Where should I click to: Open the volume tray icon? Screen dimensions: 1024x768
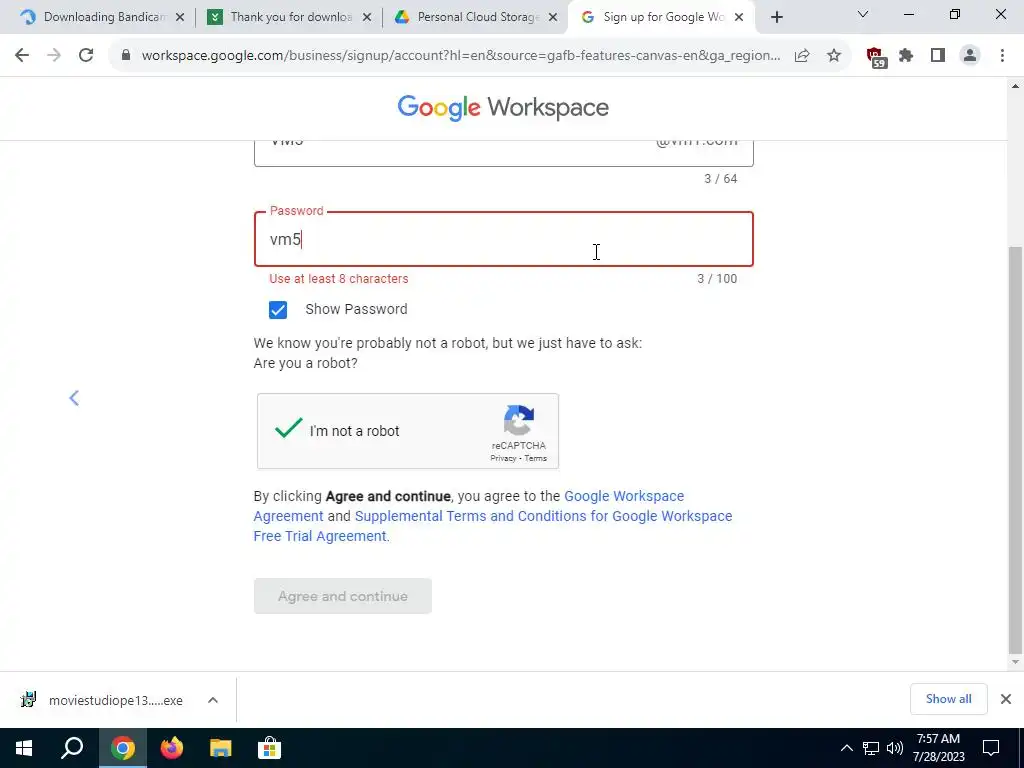895,748
